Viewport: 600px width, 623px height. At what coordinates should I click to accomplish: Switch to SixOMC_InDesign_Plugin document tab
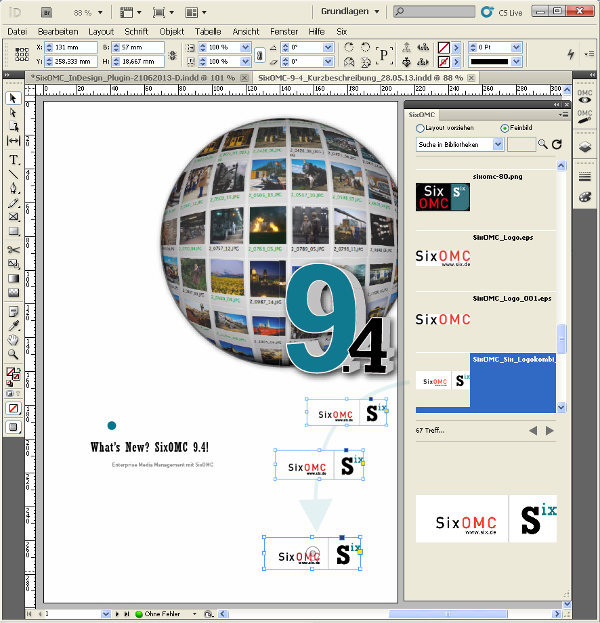pyautogui.click(x=139, y=78)
